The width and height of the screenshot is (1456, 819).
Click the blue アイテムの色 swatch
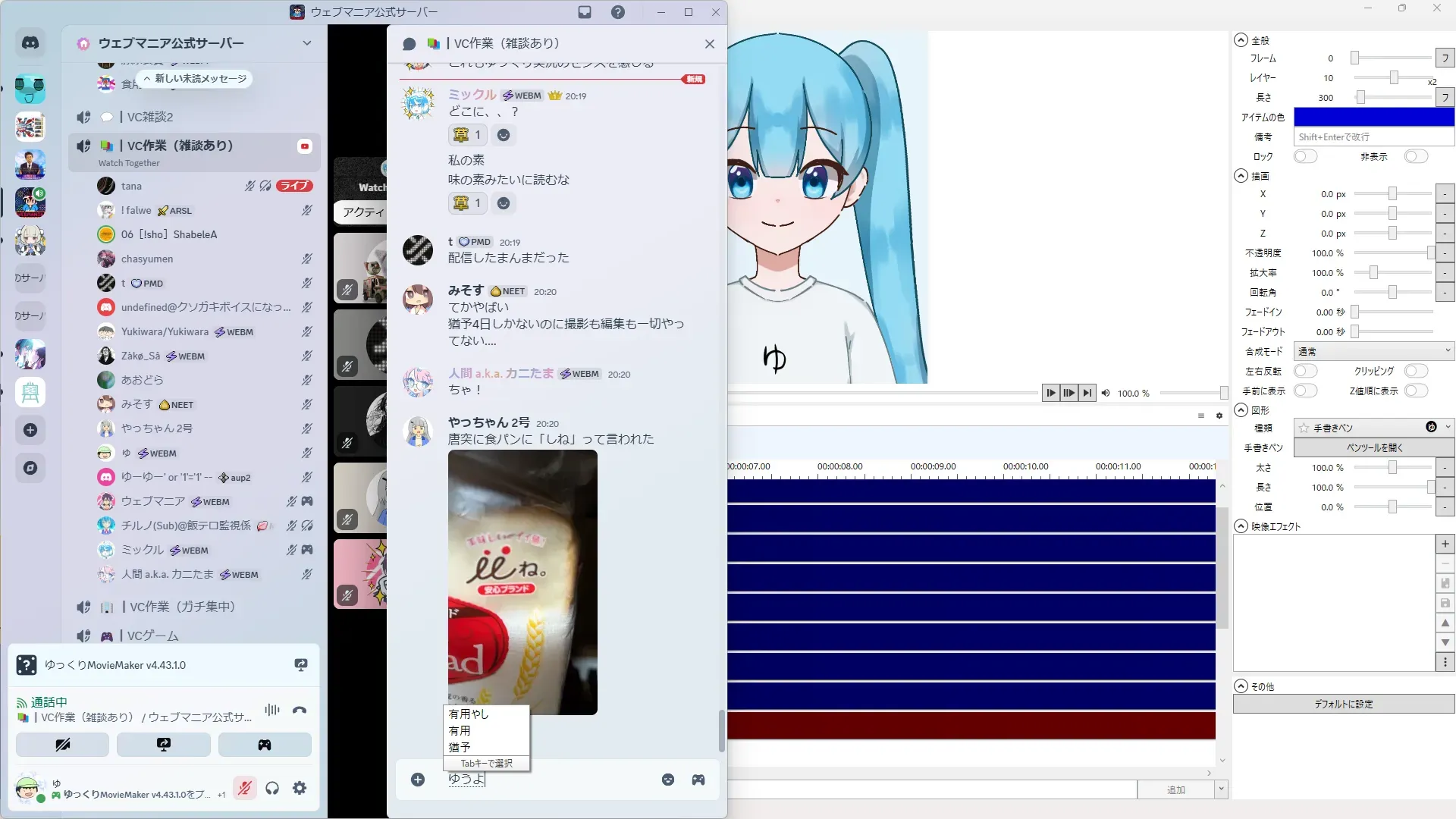[x=1373, y=117]
